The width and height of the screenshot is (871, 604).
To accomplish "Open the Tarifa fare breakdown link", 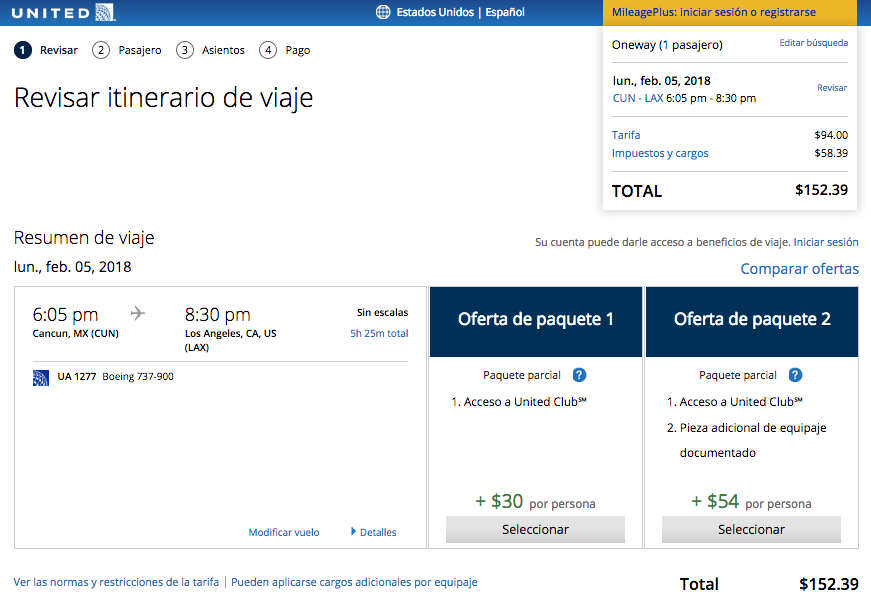I will 626,135.
